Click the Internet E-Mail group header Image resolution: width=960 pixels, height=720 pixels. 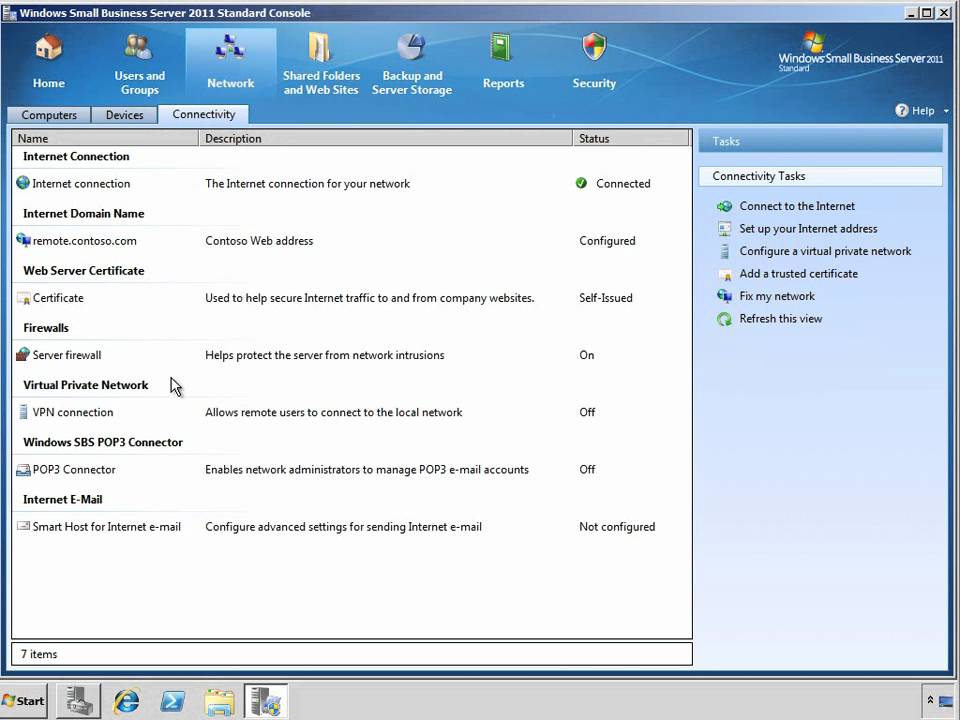62,500
